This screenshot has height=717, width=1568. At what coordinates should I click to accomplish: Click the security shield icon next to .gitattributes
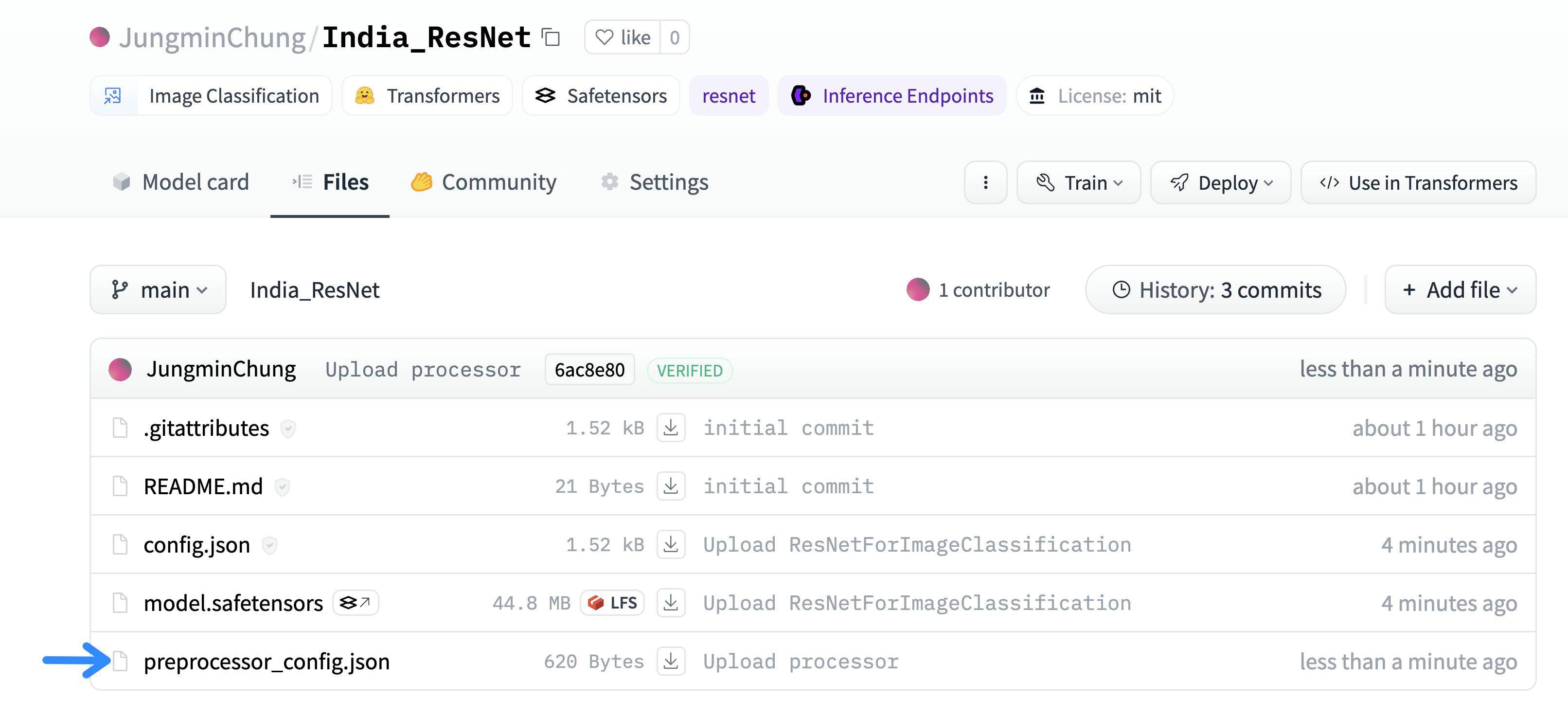coord(288,429)
